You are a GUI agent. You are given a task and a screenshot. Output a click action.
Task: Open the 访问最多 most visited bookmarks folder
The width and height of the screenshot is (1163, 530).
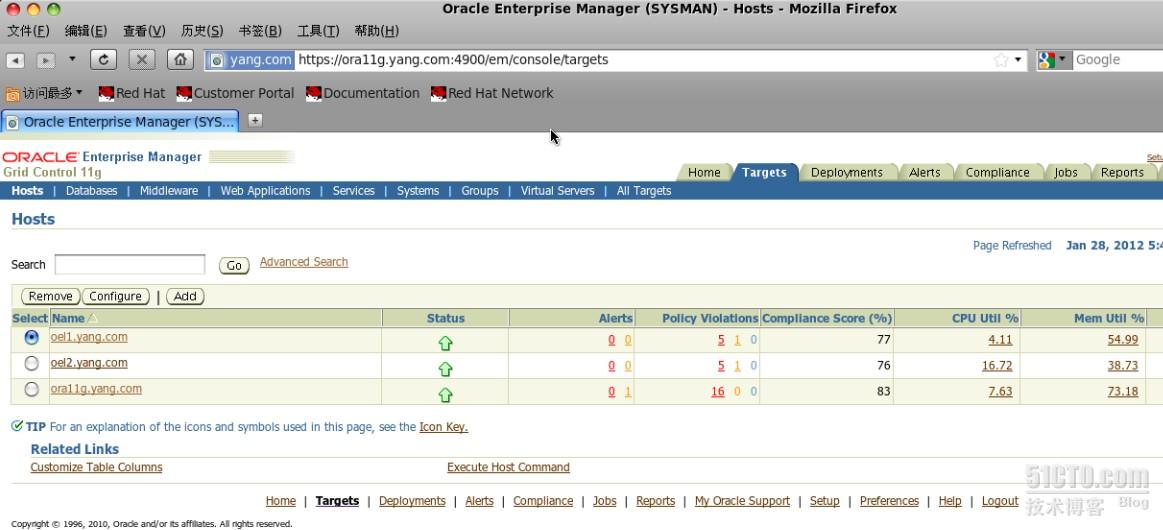point(45,93)
